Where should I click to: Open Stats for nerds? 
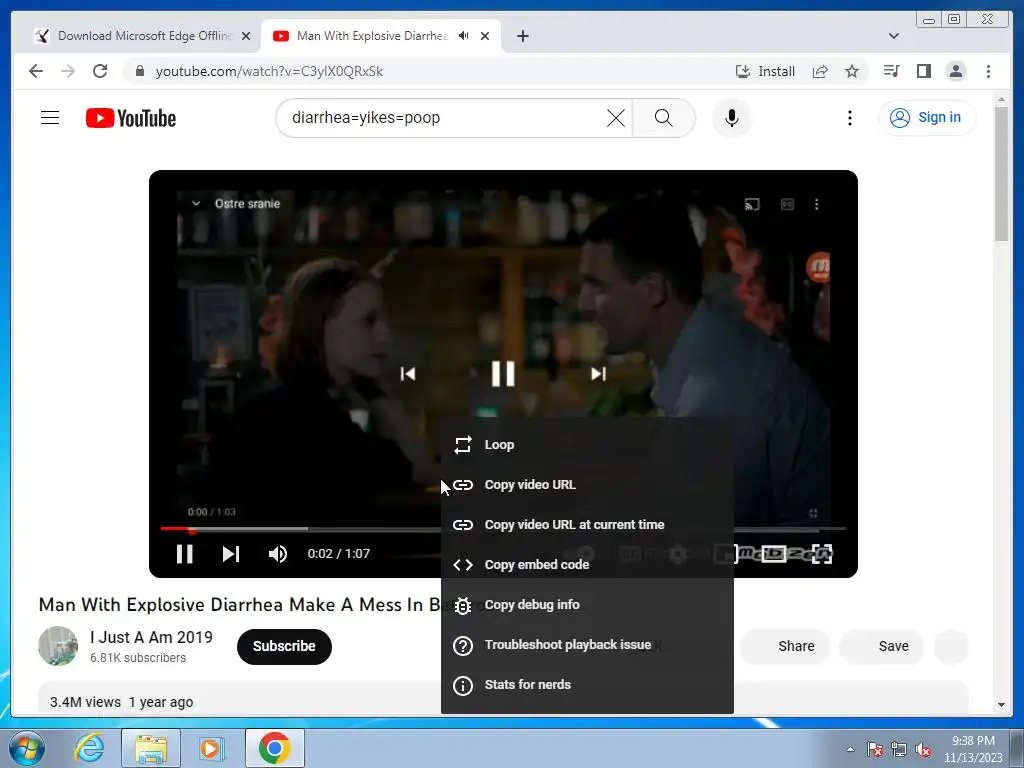587,684
